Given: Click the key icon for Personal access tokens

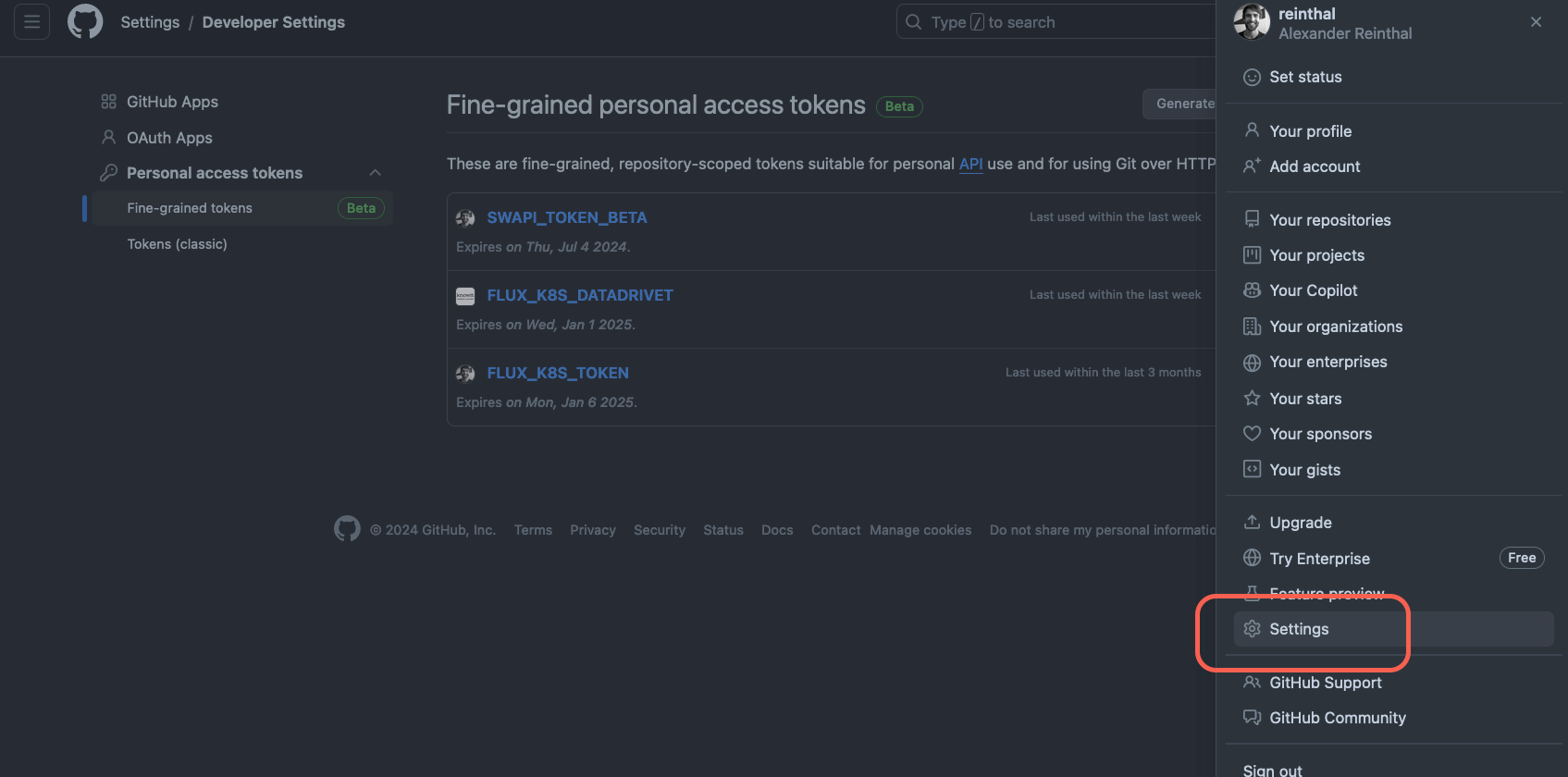Looking at the screenshot, I should point(108,173).
